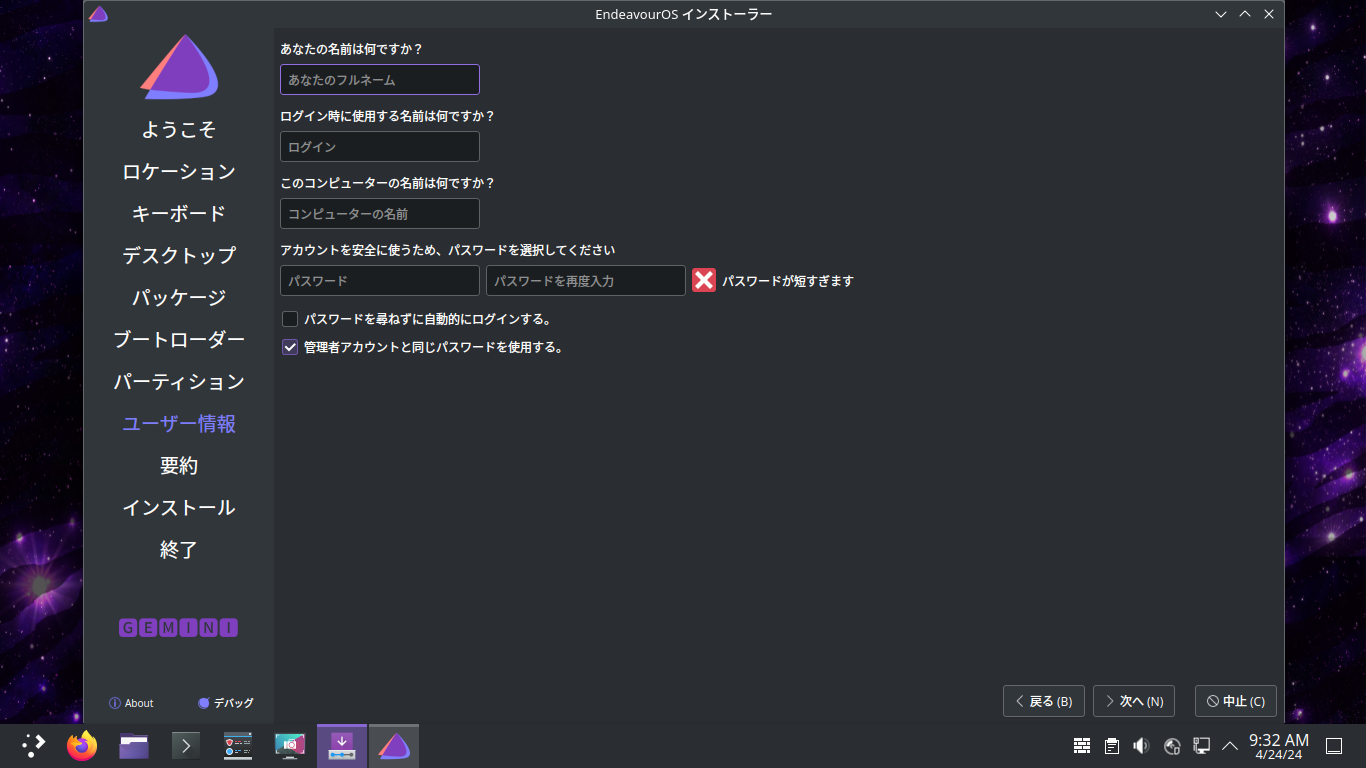Click the EndeavourOS icon in the title bar

[98, 14]
